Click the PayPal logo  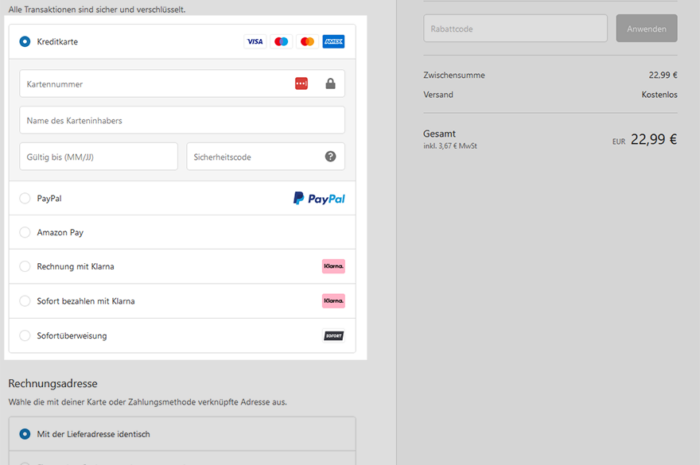pos(319,198)
